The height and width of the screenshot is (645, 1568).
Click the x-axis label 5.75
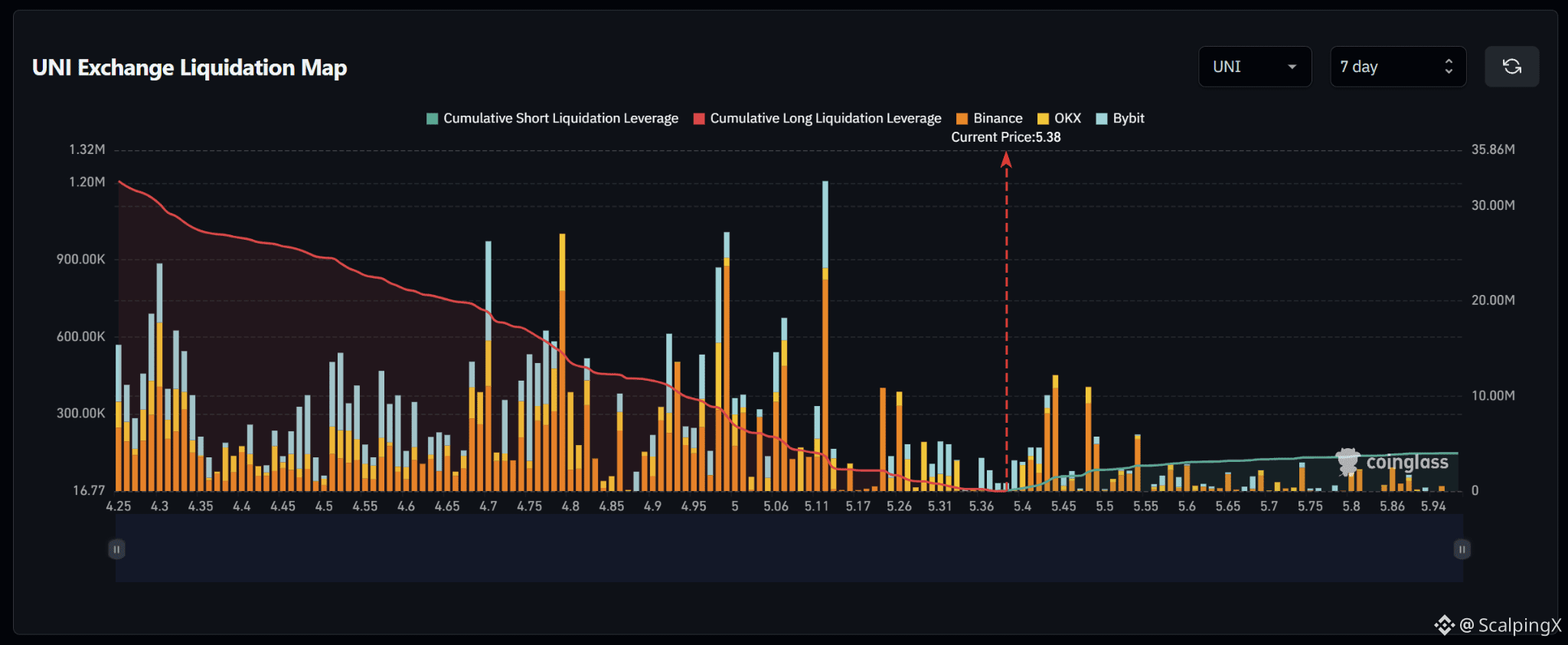coord(1310,506)
